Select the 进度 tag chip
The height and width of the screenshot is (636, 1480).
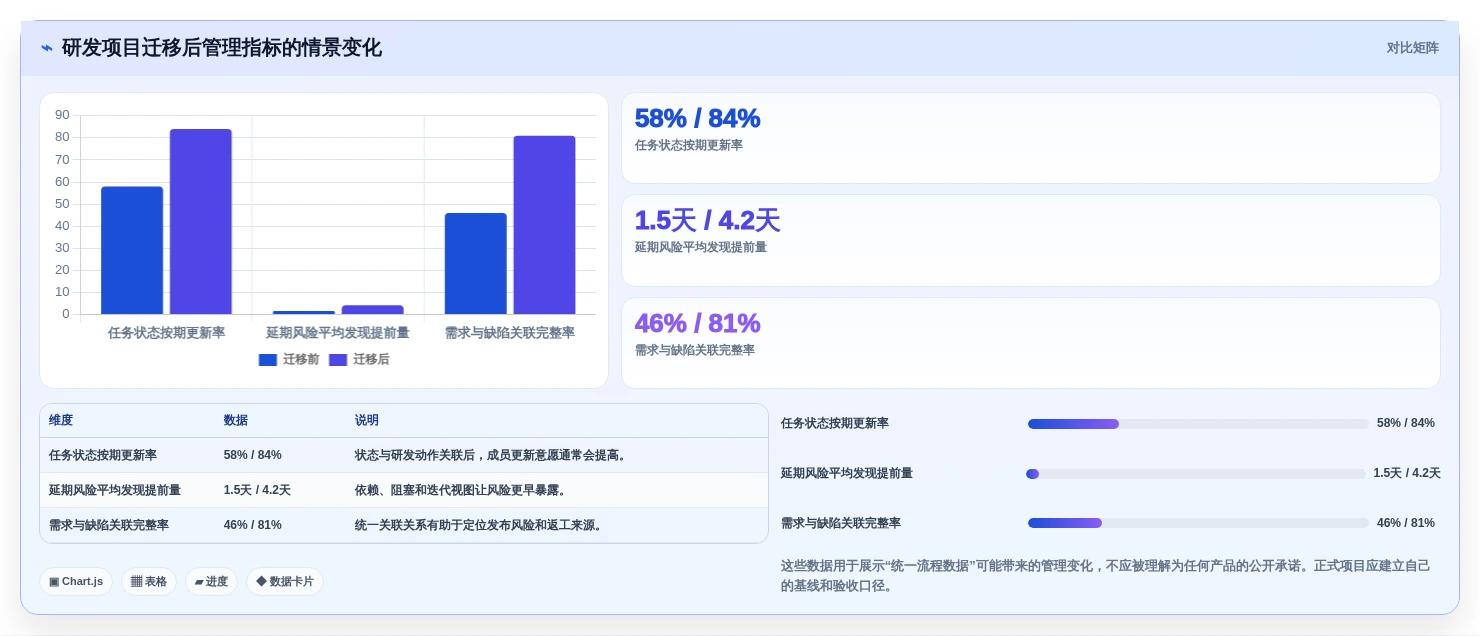[x=211, y=581]
